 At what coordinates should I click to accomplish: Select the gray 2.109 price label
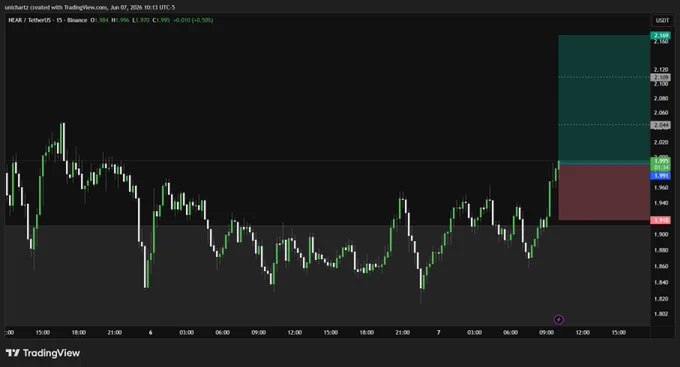pyautogui.click(x=661, y=77)
